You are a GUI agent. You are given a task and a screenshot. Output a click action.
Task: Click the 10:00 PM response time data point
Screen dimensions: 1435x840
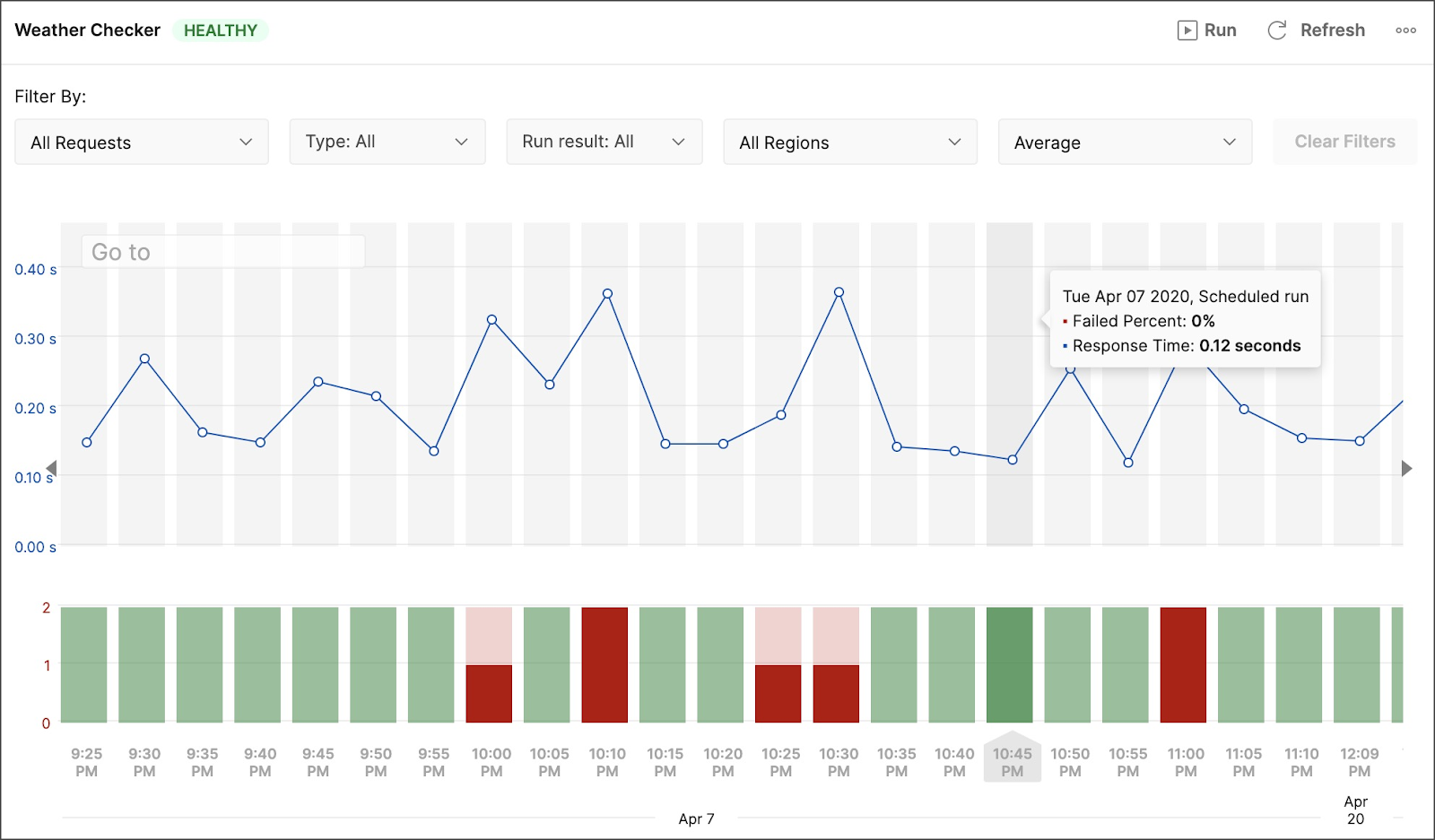pos(491,320)
